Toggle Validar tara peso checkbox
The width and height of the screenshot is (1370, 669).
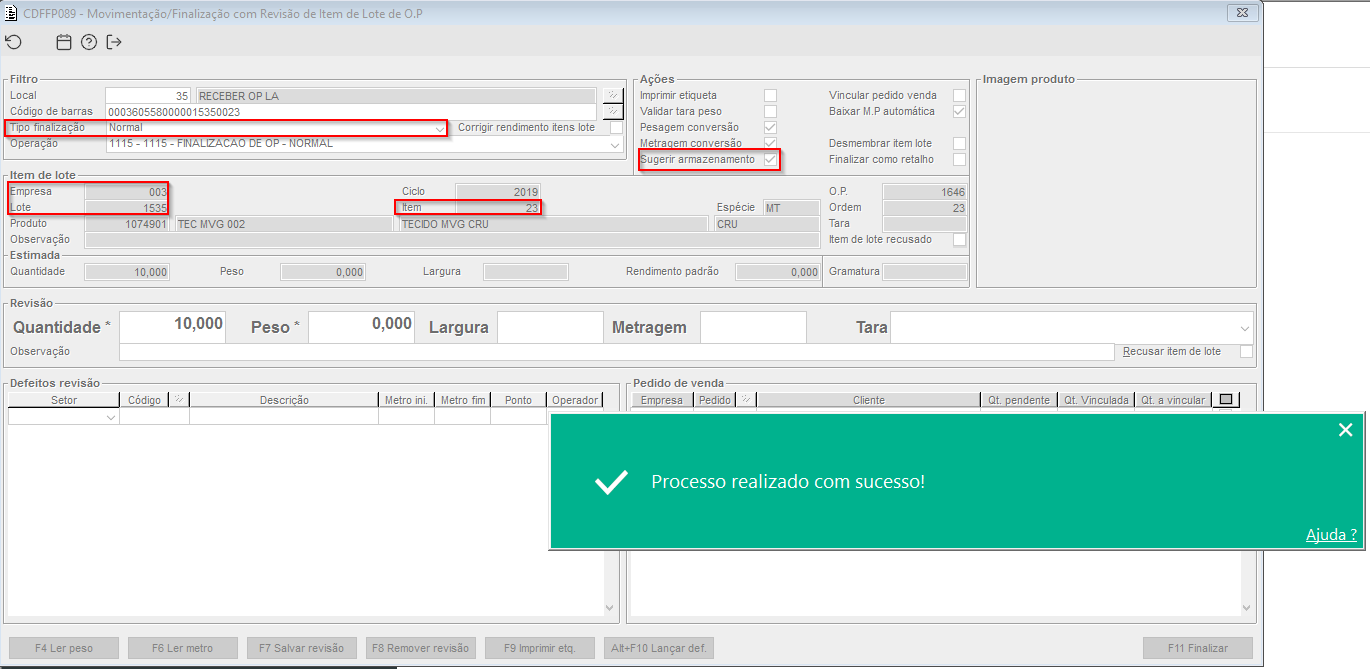click(x=770, y=112)
